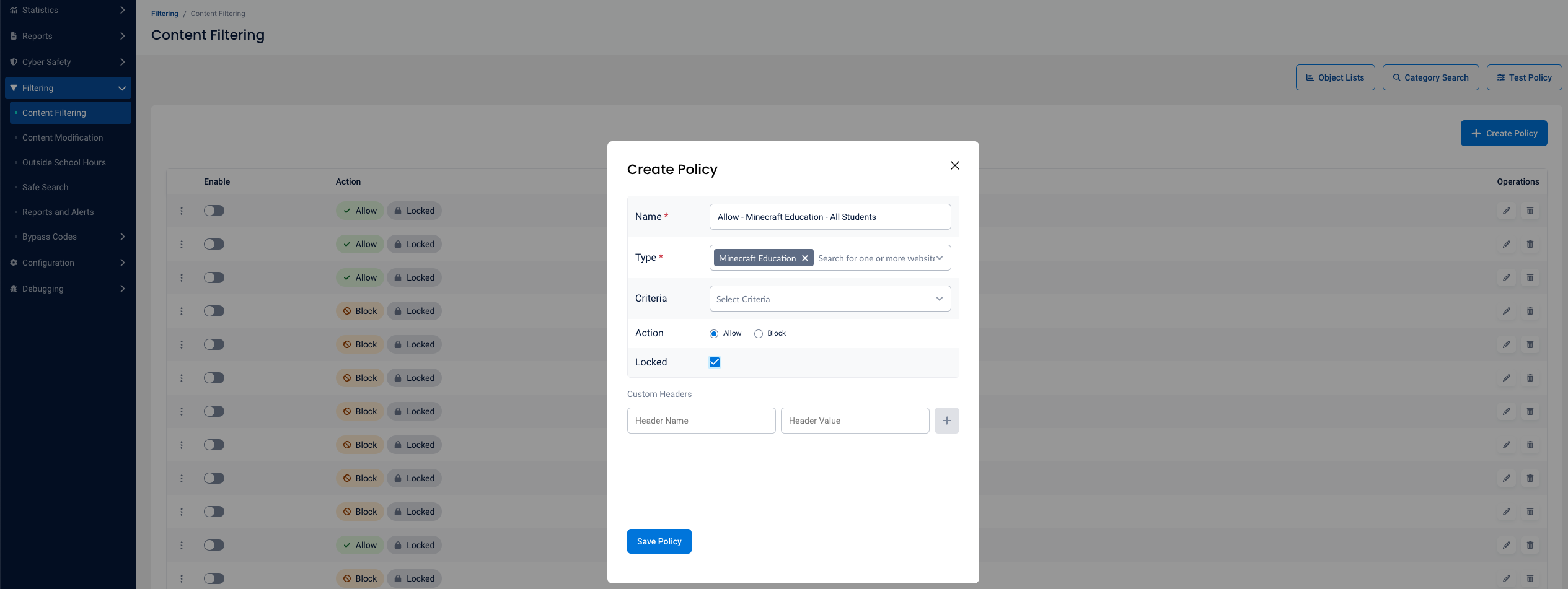Click the pencil edit icon in first row
The height and width of the screenshot is (589, 1568).
[x=1506, y=211]
